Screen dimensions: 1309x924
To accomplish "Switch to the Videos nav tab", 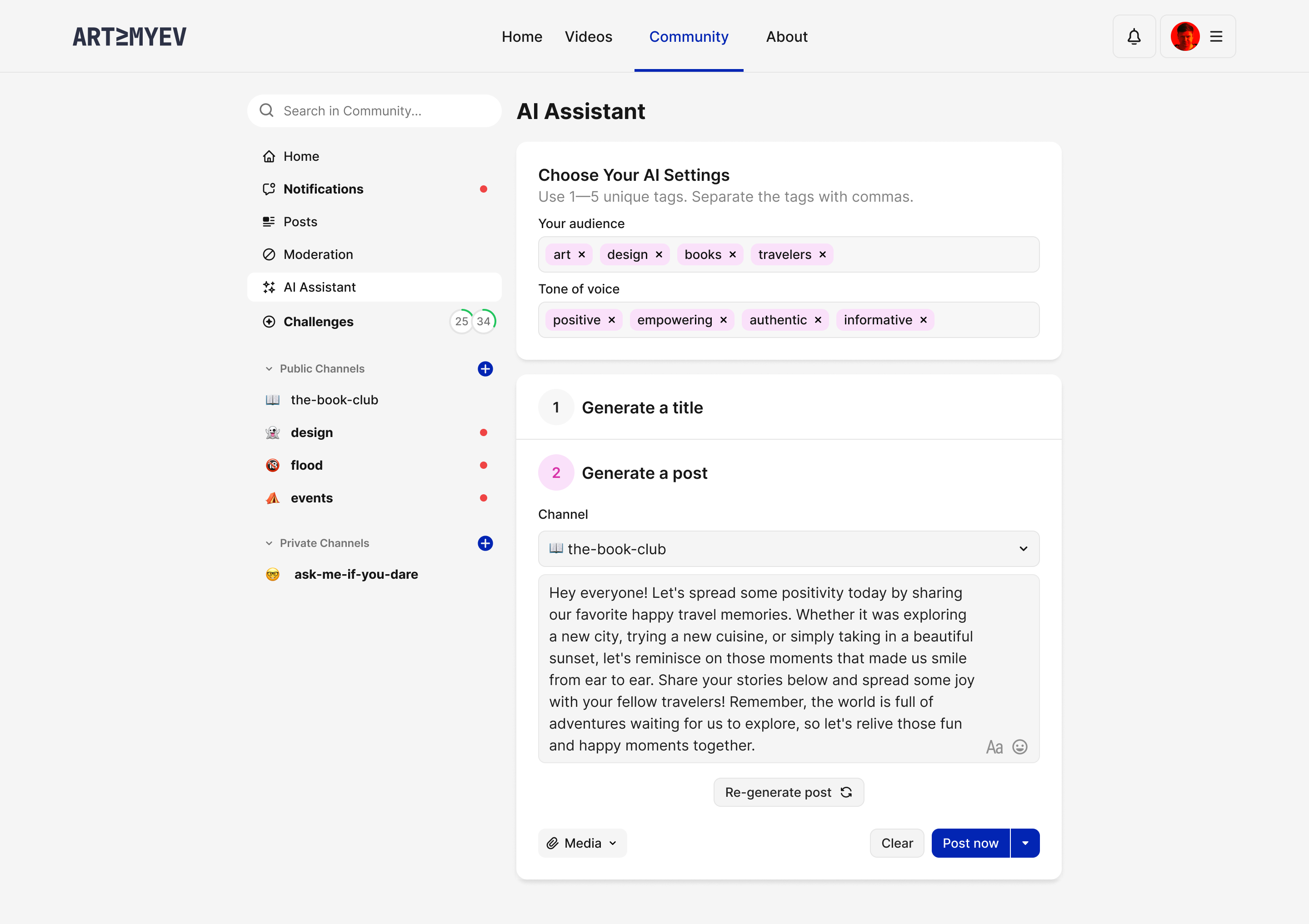I will (x=588, y=36).
